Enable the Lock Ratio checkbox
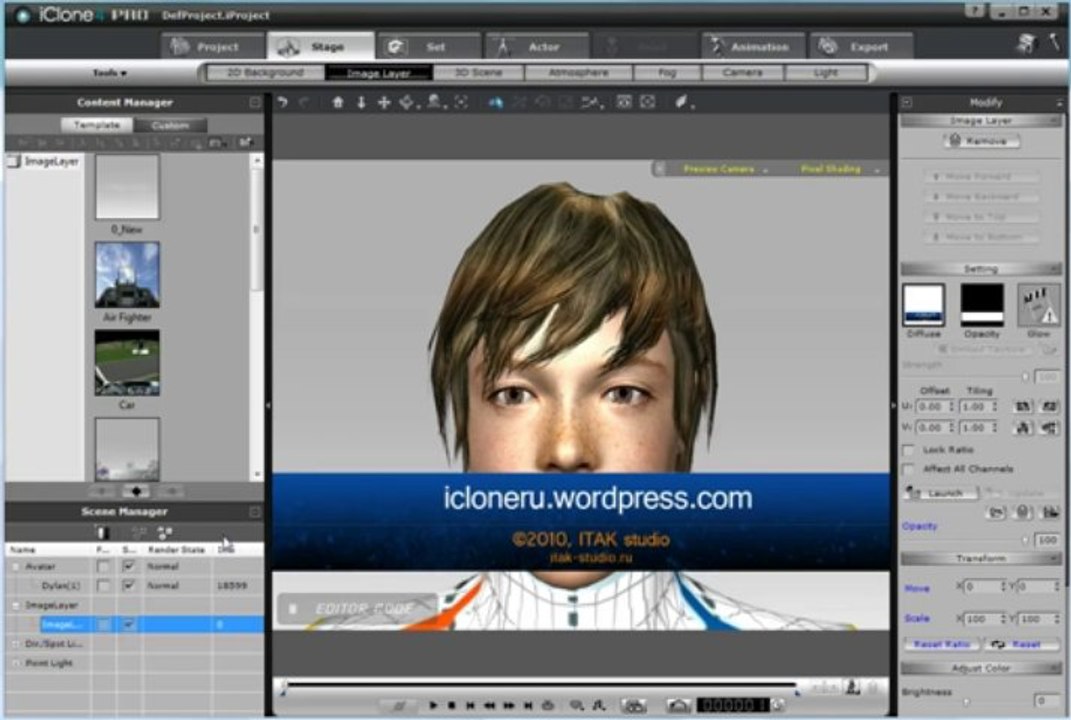 908,450
